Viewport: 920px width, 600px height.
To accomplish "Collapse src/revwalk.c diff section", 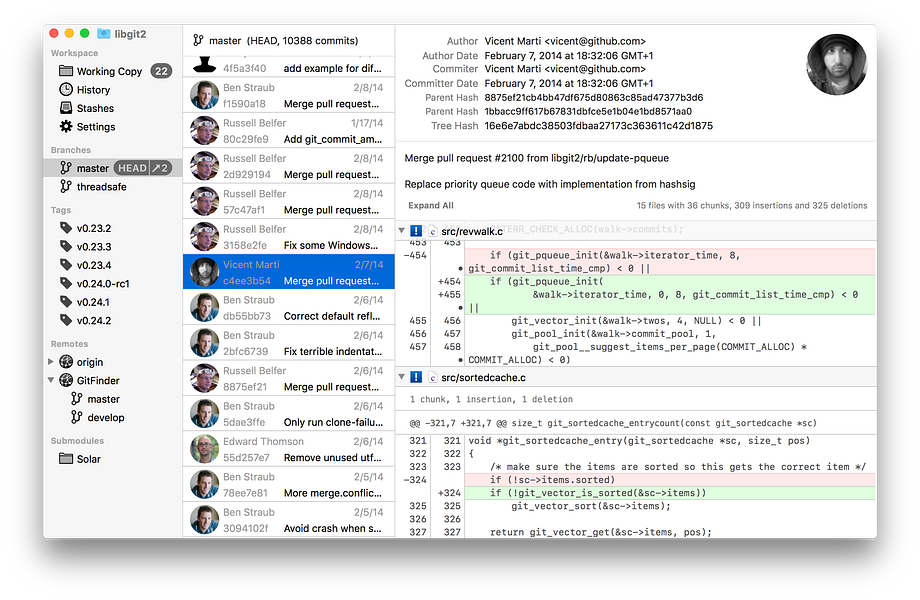I will (x=401, y=230).
